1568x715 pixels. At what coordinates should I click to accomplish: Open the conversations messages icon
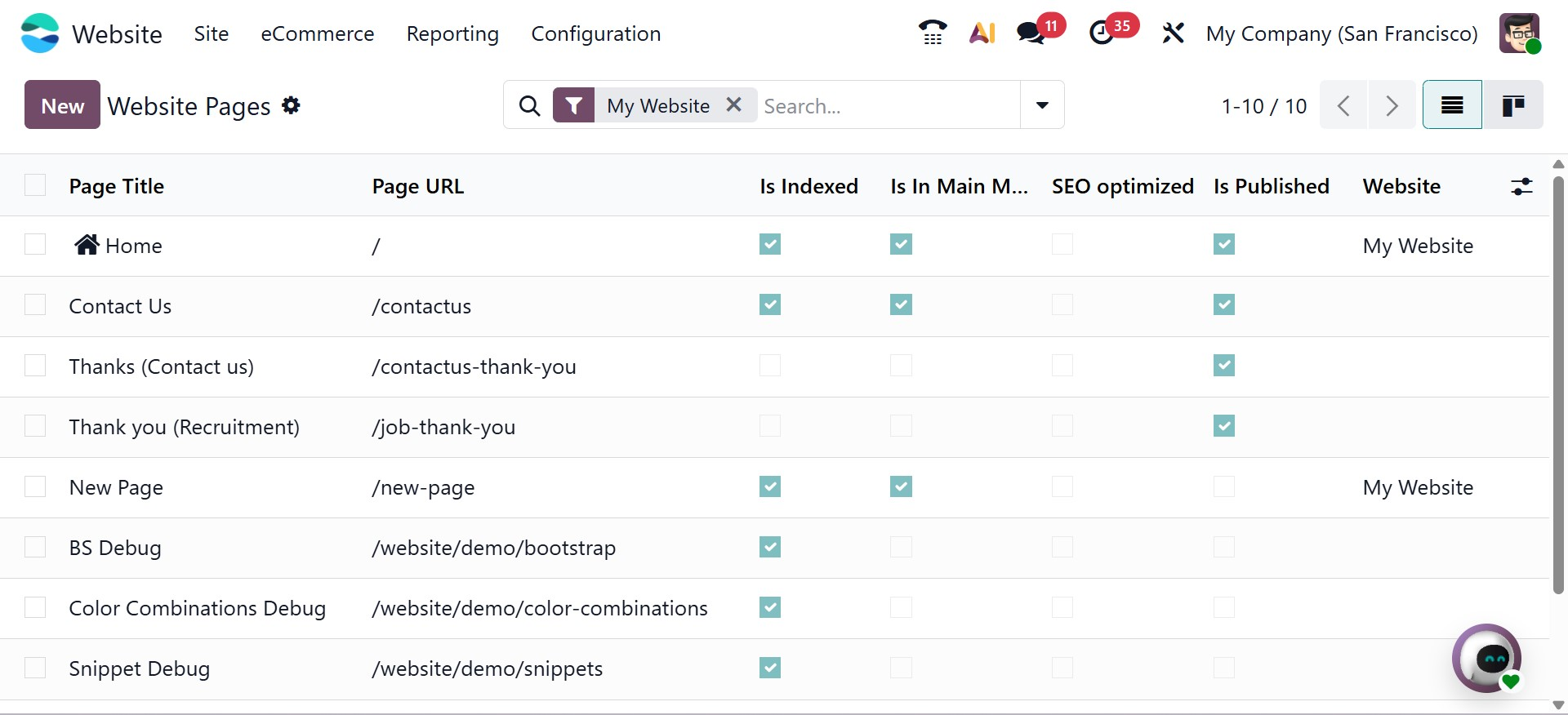pos(1031,33)
